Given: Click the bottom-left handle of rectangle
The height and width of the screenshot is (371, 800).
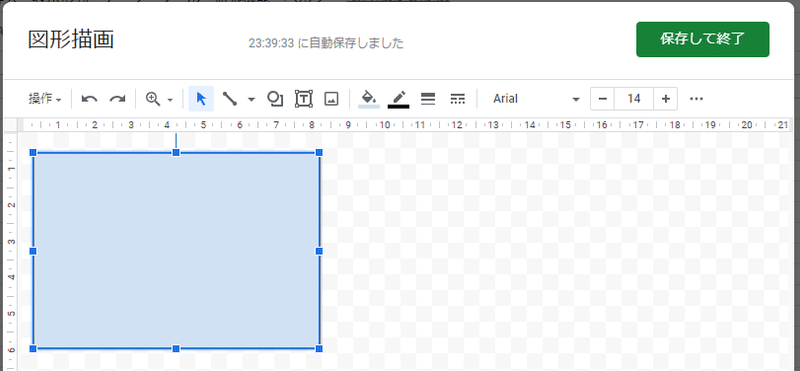Looking at the screenshot, I should [33, 349].
